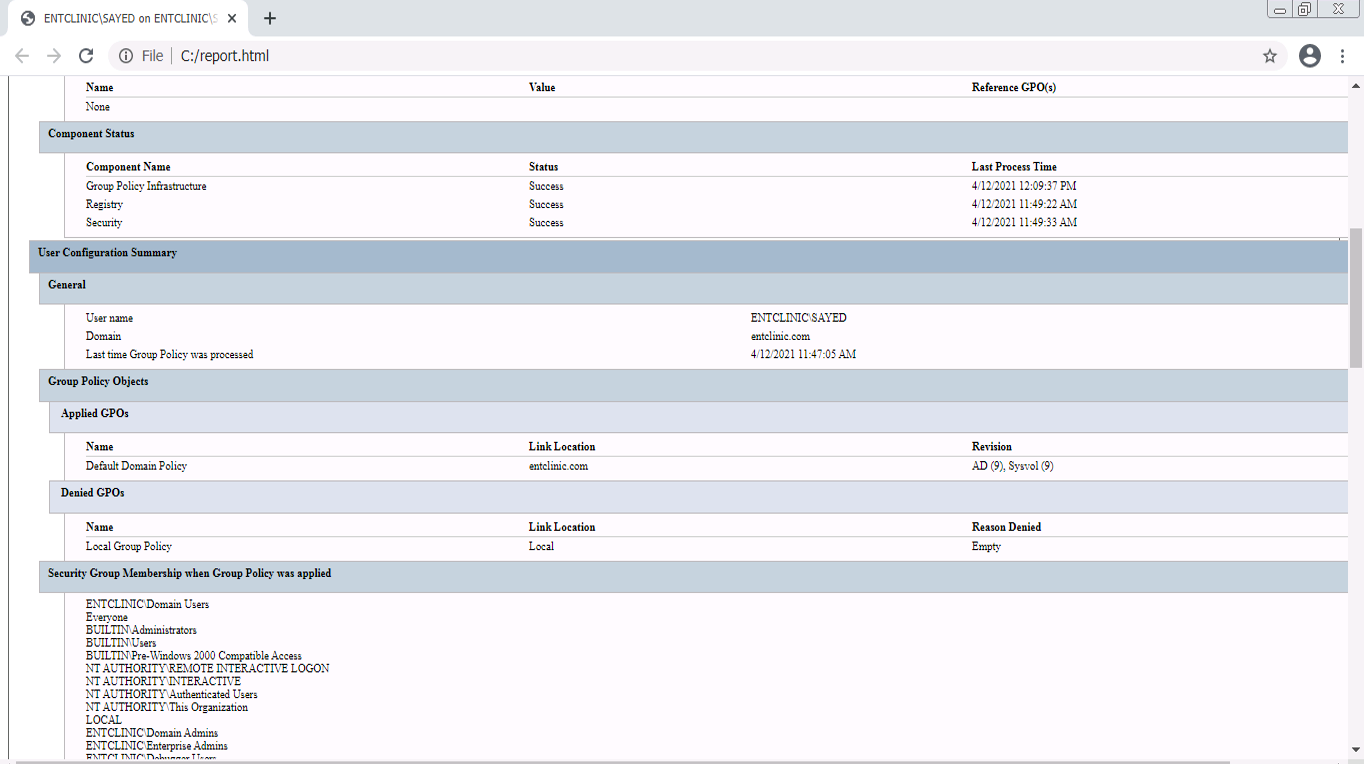This screenshot has width=1364, height=764.
Task: Click the scroll down arrow
Action: coord(1356,749)
